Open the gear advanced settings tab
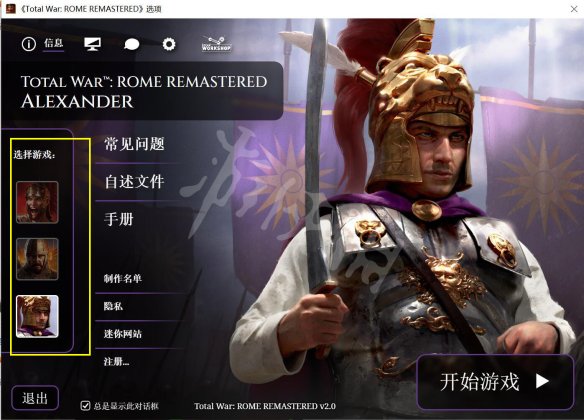Viewport: 584px width, 420px height. pos(169,44)
